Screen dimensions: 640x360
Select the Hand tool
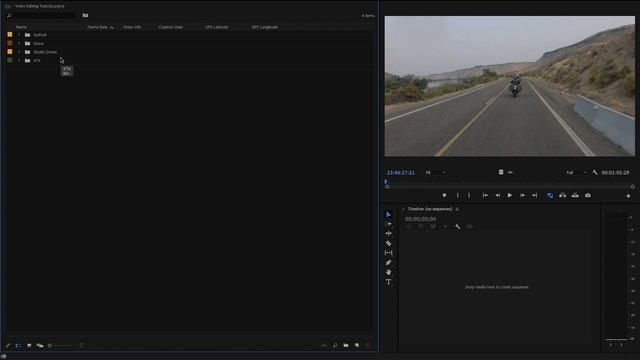coord(388,272)
